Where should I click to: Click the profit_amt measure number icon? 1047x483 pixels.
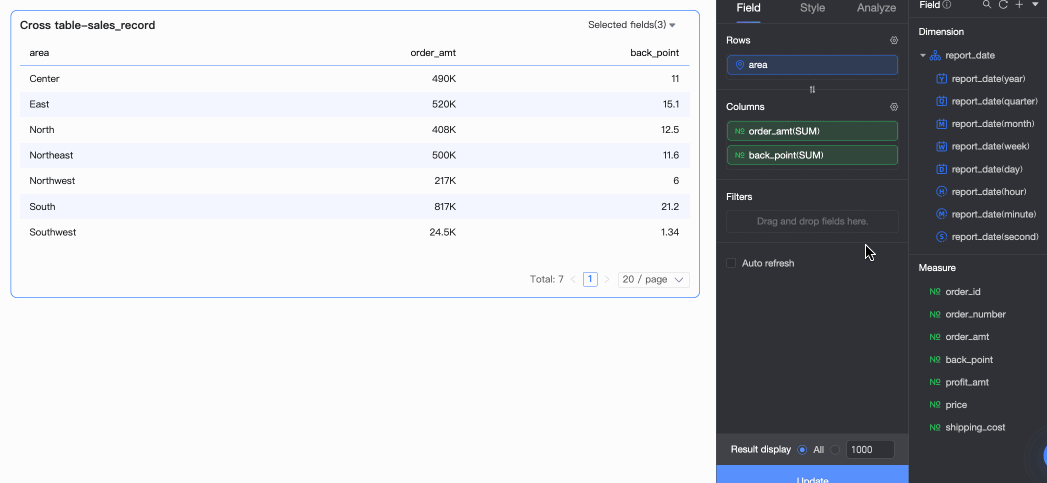coord(935,382)
